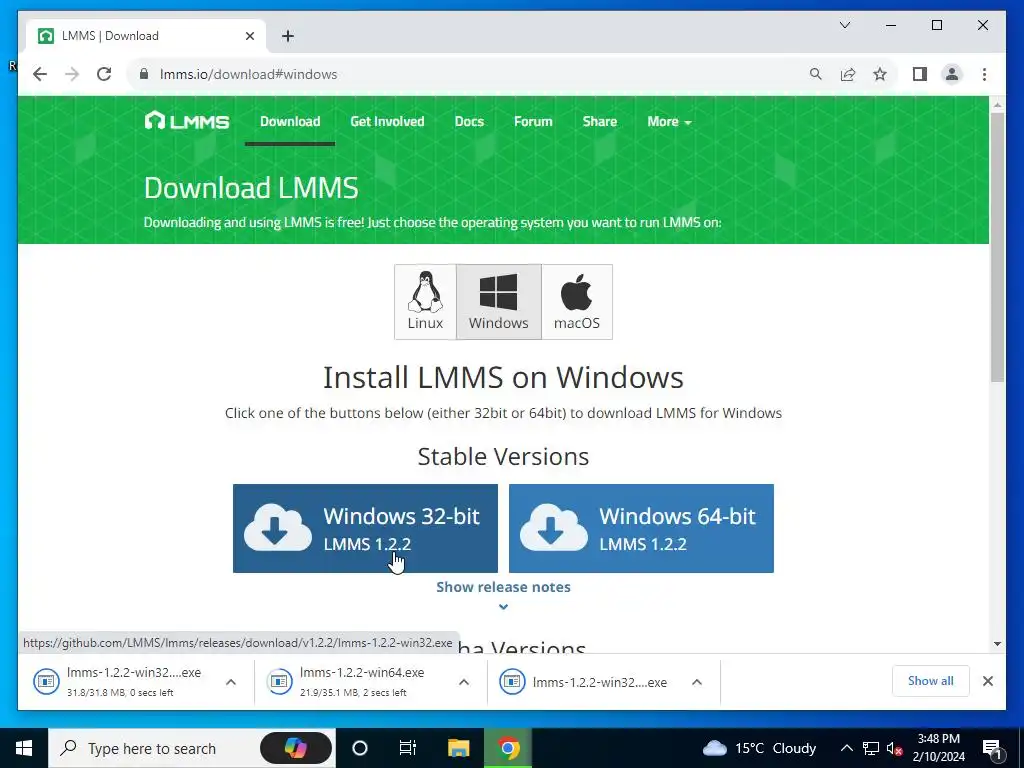1024x768 pixels.
Task: Open network status tray icon
Action: pyautogui.click(x=871, y=748)
